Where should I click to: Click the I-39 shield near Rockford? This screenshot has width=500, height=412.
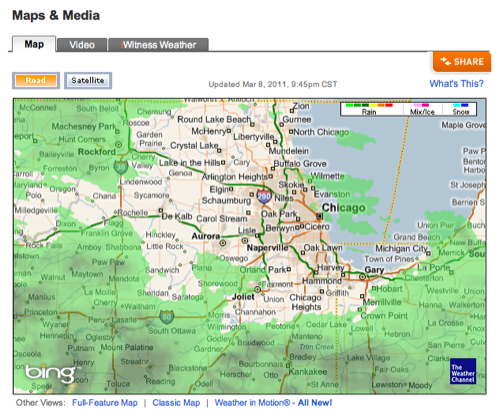click(121, 168)
